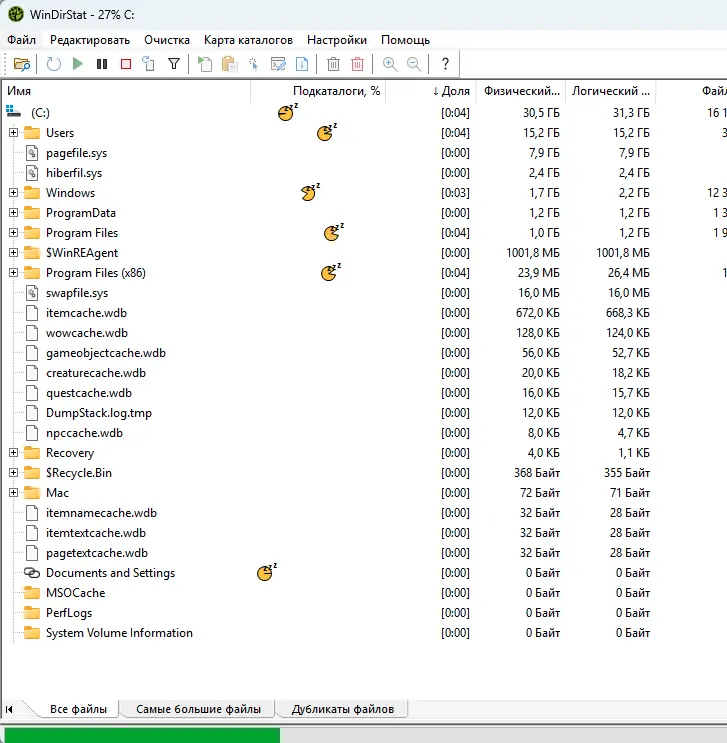Viewport: 727px width, 743px height.
Task: Click the refresh selected item icon
Action: (149, 63)
